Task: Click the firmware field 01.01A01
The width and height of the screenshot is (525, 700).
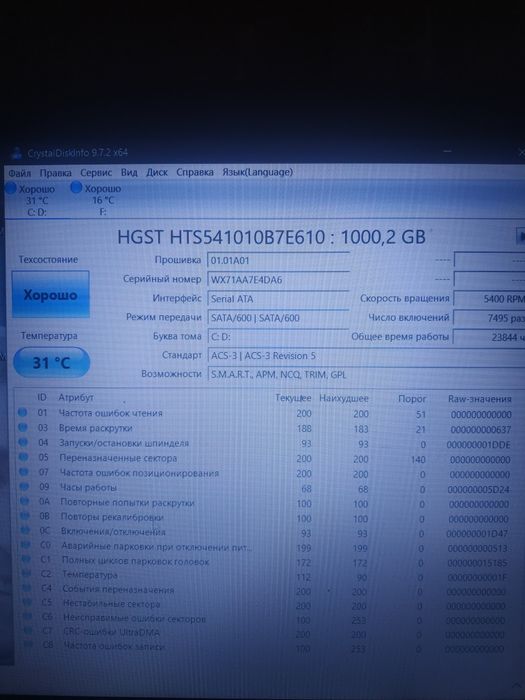Action: click(278, 261)
